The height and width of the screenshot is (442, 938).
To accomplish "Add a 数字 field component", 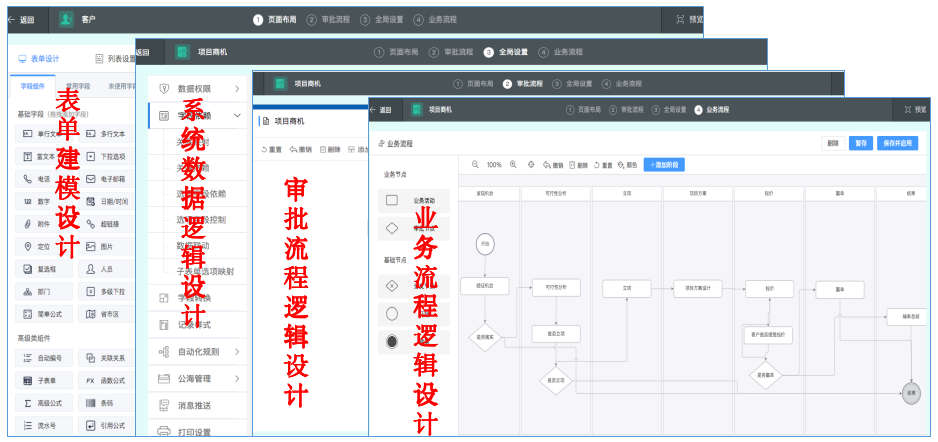I will coord(44,202).
